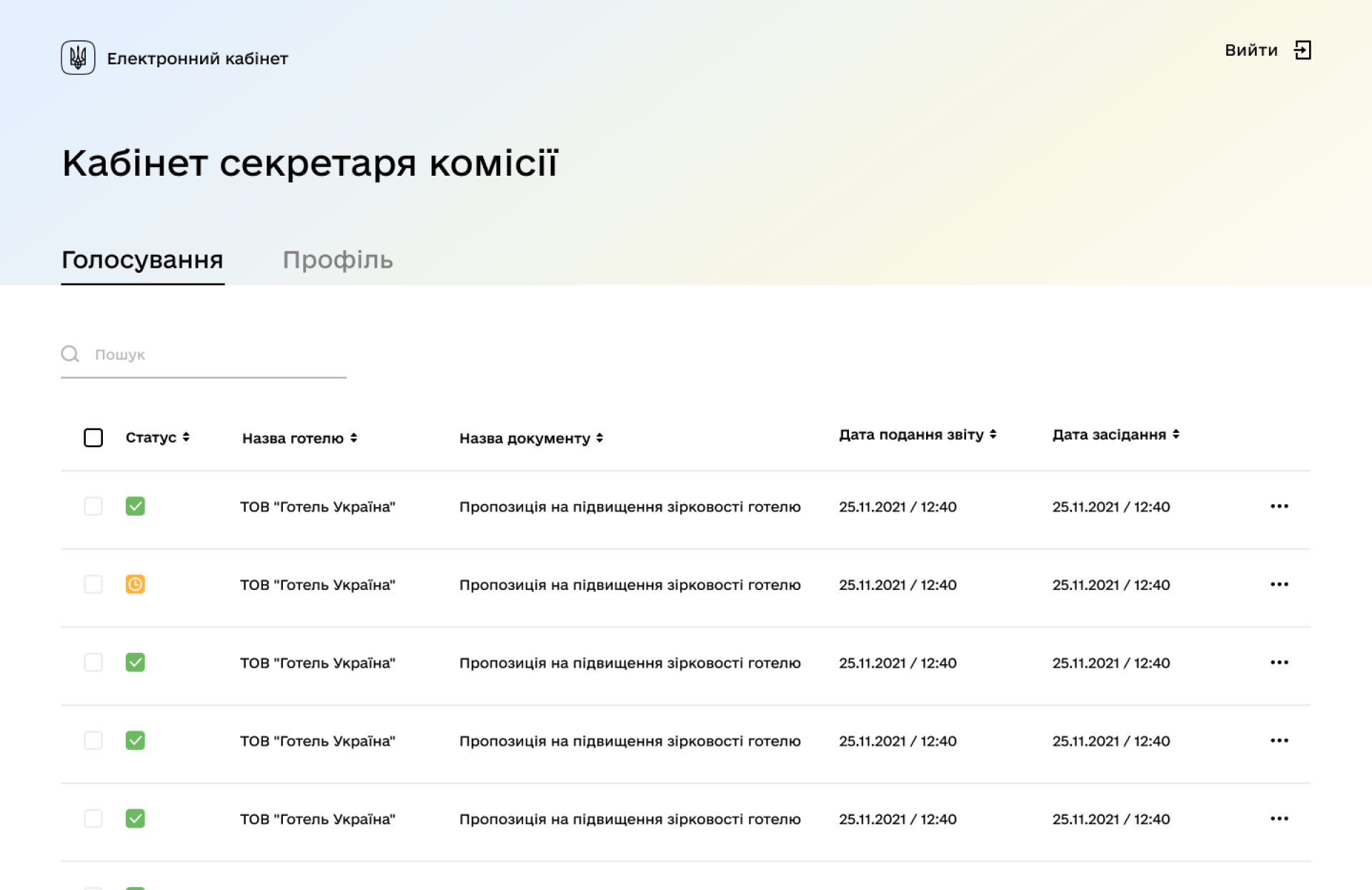Click the trident coat of arms logo
Image resolution: width=1372 pixels, height=890 pixels.
coord(77,57)
